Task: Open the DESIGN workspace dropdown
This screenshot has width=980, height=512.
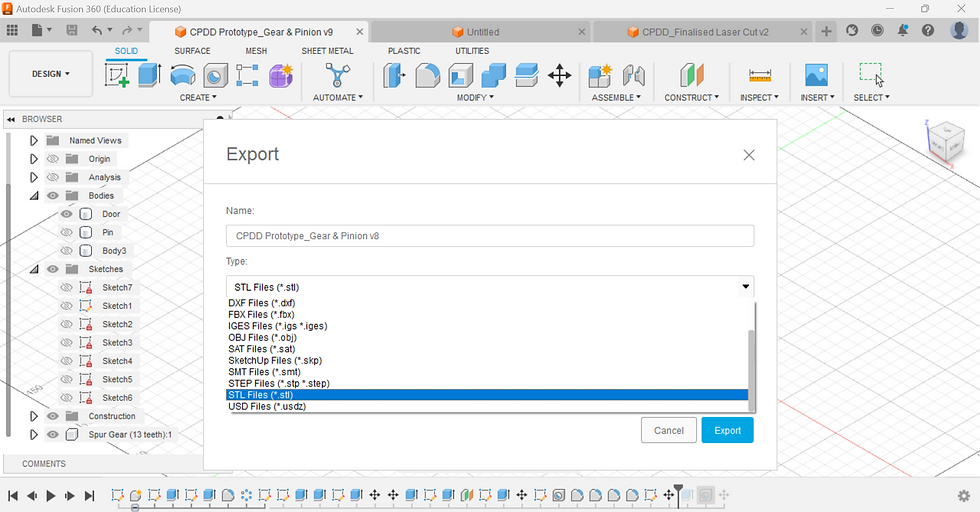Action: [x=51, y=74]
